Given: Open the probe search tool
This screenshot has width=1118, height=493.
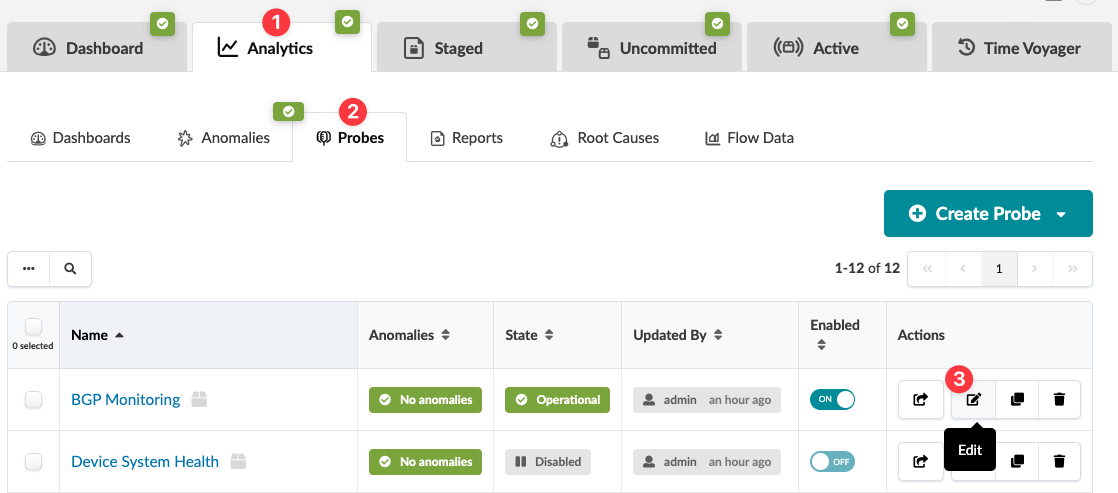Looking at the screenshot, I should [70, 269].
